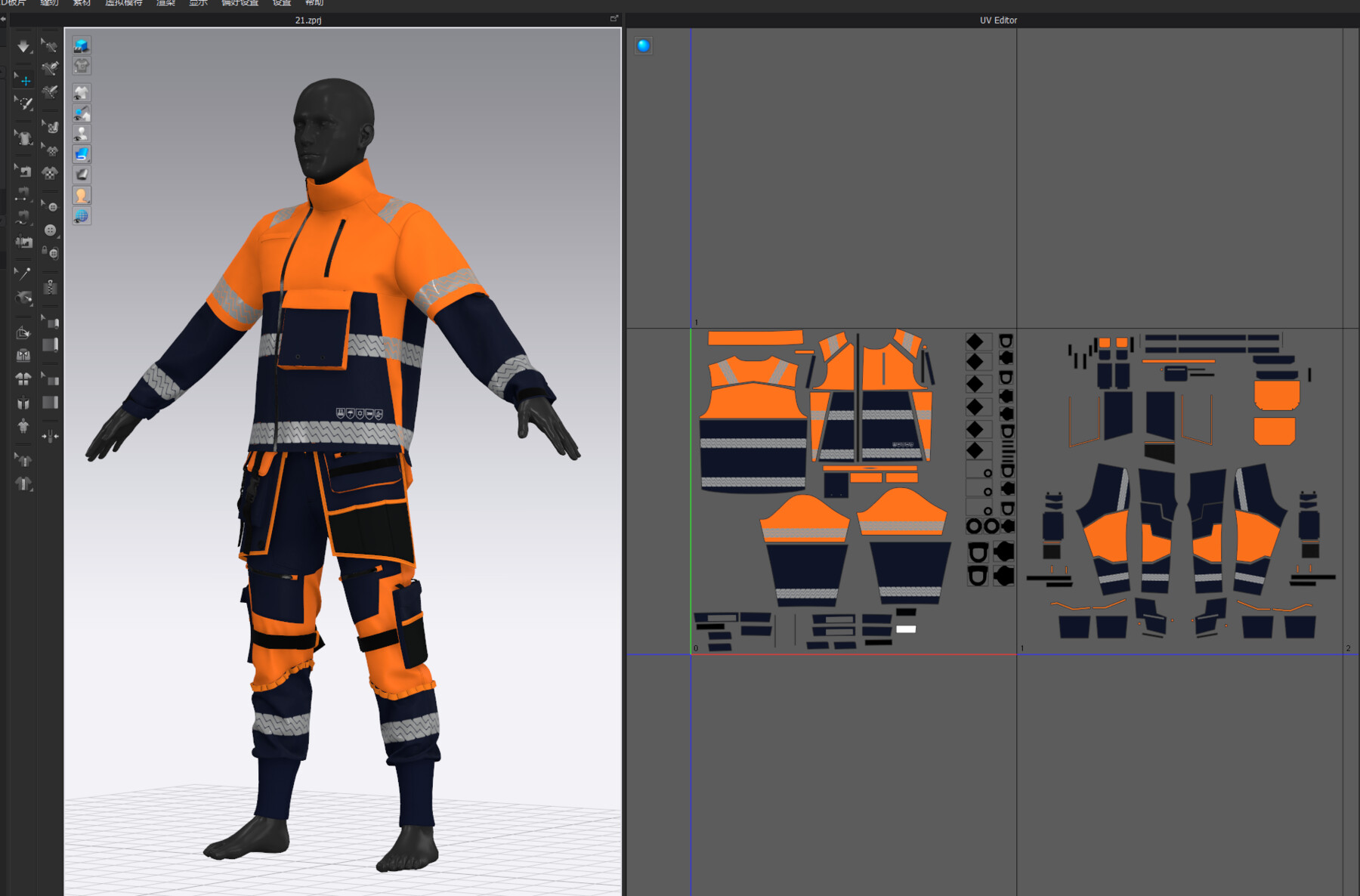
Task: Select the 21.zprj window title
Action: click(308, 20)
